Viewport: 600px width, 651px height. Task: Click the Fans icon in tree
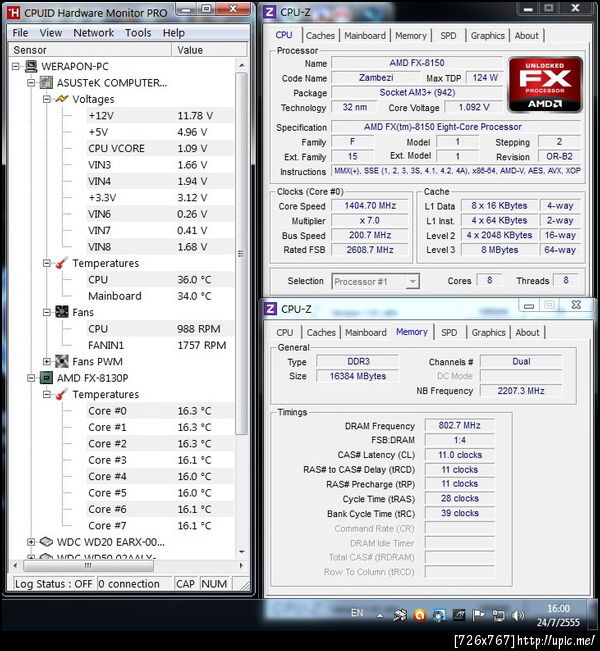pyautogui.click(x=62, y=312)
